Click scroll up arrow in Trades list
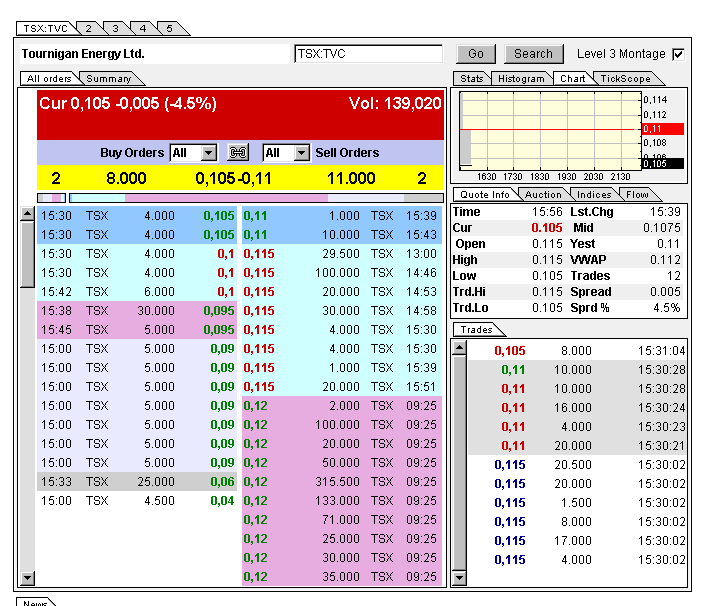The width and height of the screenshot is (711, 606). pyautogui.click(x=459, y=348)
